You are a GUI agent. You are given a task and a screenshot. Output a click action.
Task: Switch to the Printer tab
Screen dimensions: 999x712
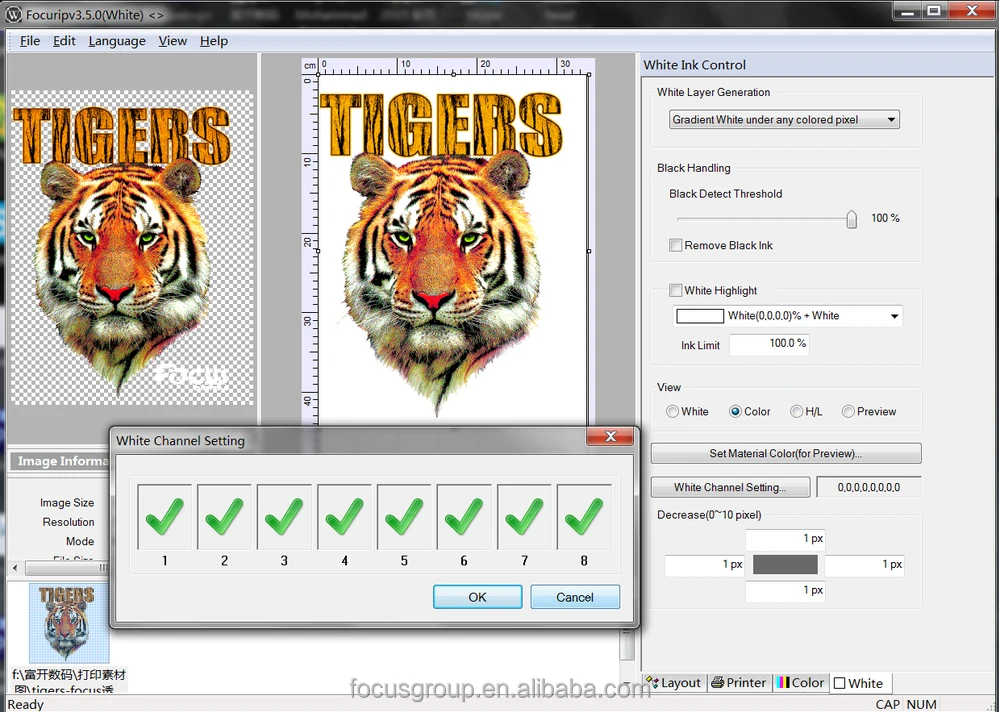click(738, 683)
